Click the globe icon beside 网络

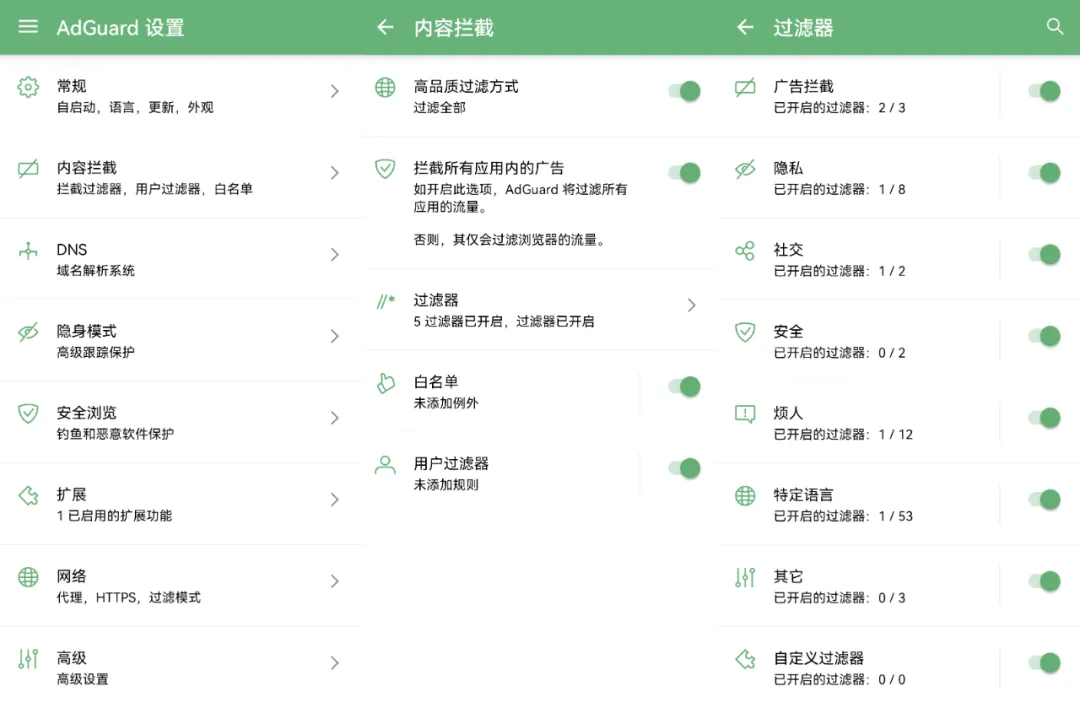click(28, 577)
